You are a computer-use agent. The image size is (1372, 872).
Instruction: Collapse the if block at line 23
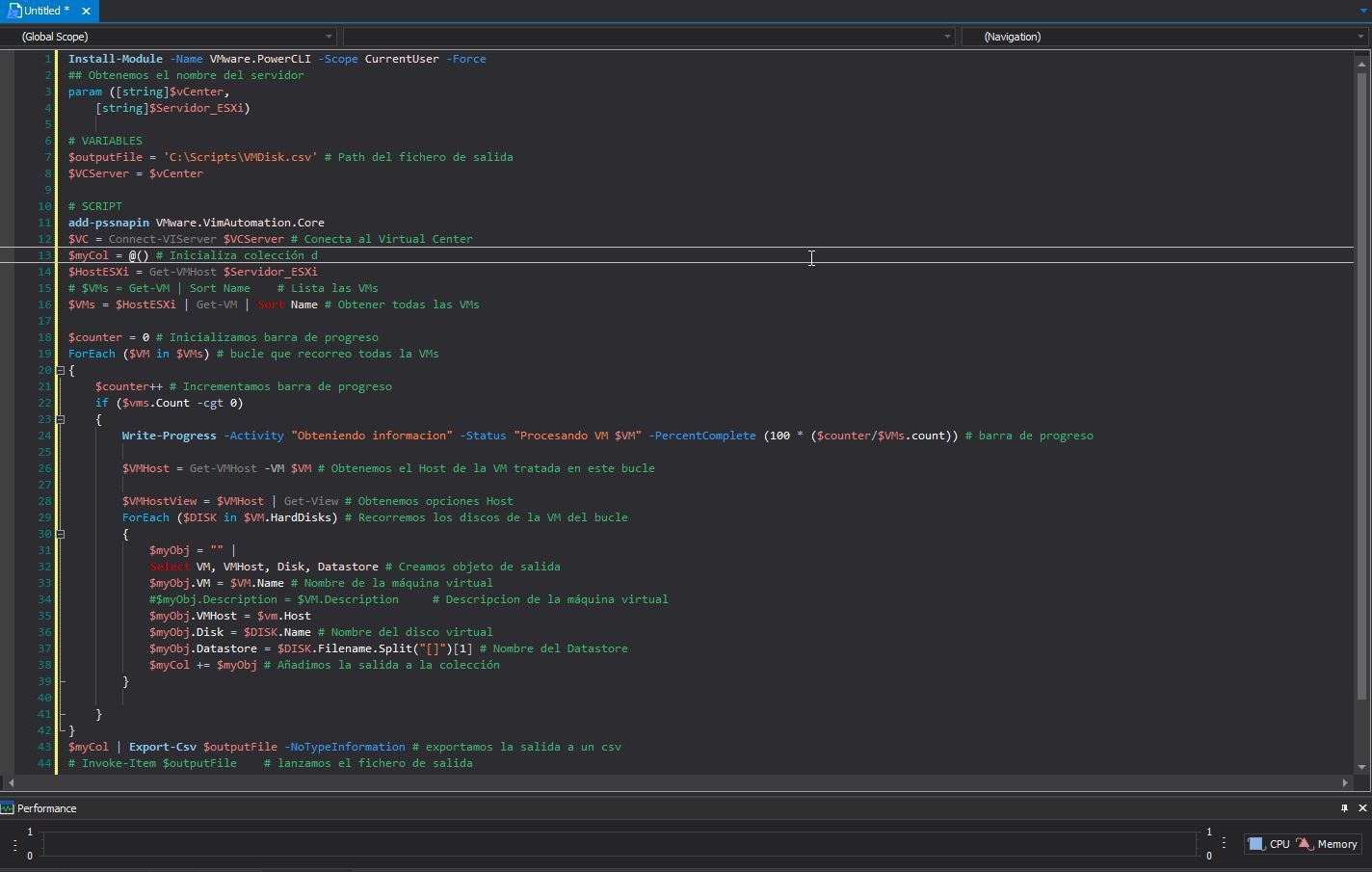coord(60,419)
